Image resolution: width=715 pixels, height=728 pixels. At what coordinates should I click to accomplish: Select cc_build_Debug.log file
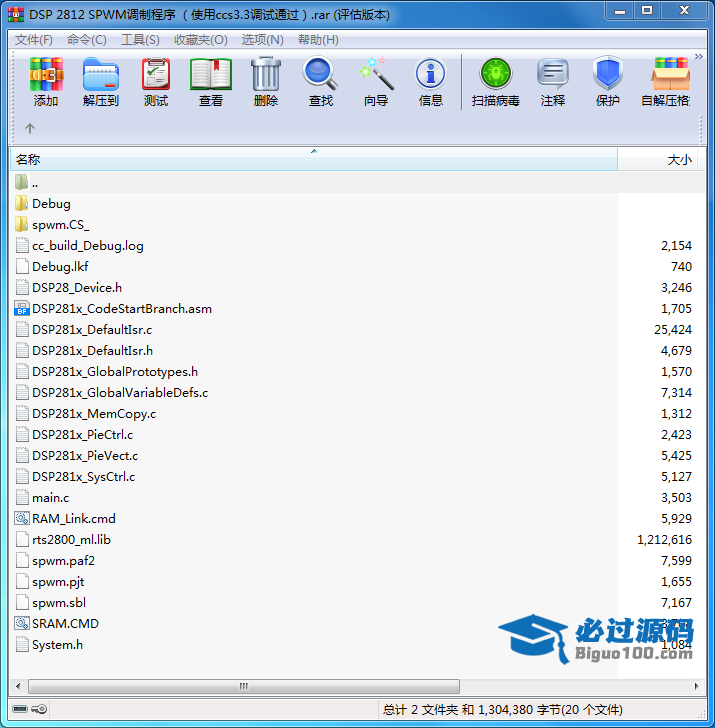pyautogui.click(x=88, y=246)
